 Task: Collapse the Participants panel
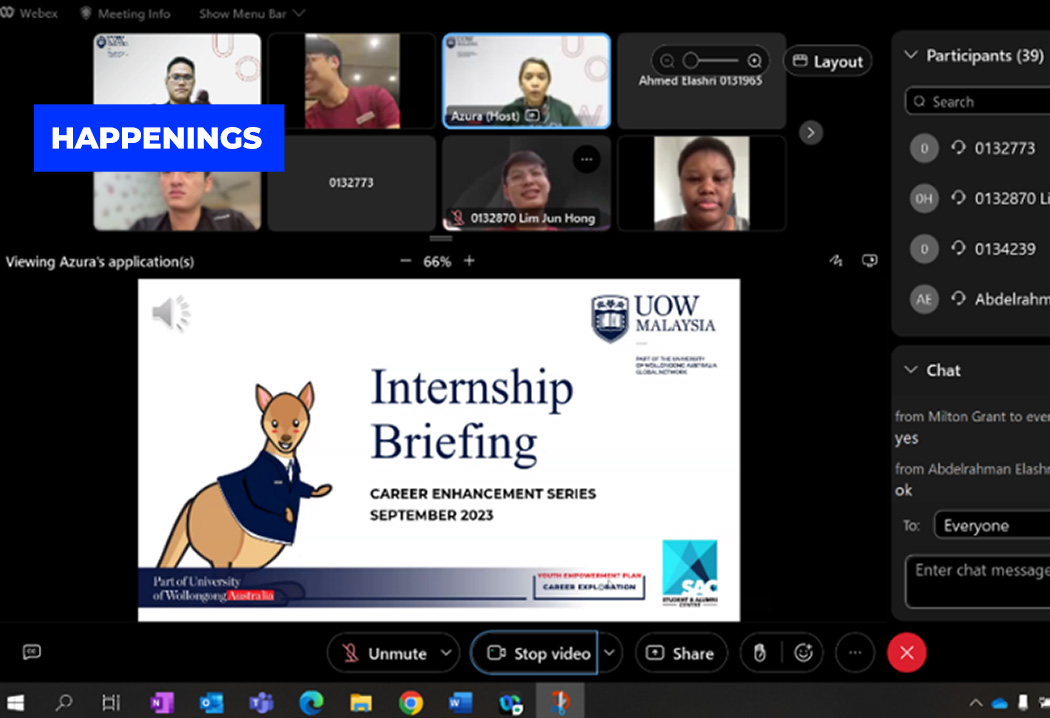(910, 56)
